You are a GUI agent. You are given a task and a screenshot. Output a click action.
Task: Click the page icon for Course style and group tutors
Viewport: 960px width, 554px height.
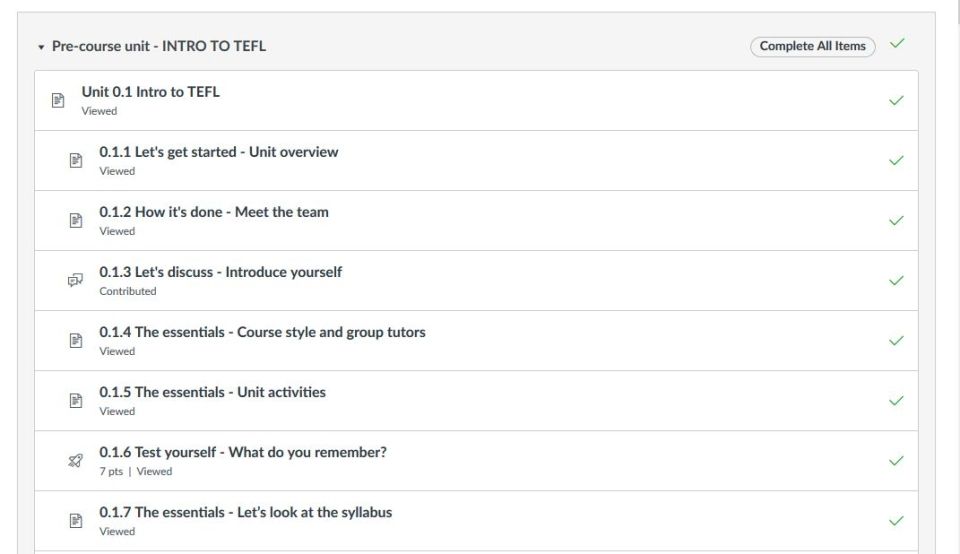[76, 340]
